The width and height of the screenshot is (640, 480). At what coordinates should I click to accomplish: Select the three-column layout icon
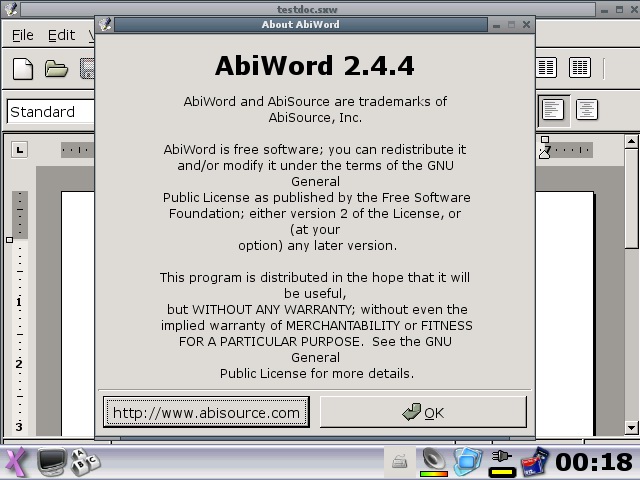point(580,68)
